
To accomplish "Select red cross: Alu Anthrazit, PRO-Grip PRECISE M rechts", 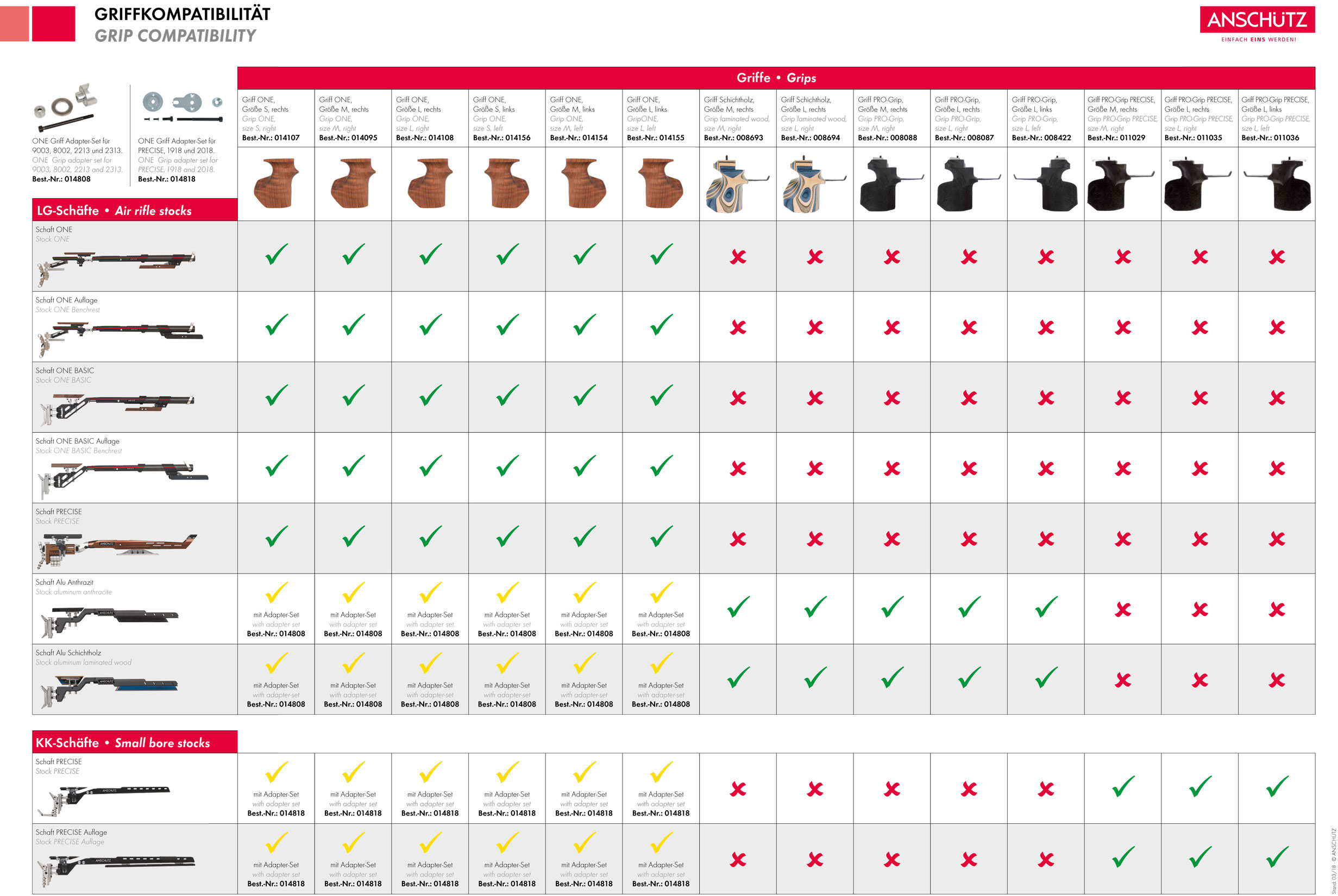I will [x=1123, y=610].
